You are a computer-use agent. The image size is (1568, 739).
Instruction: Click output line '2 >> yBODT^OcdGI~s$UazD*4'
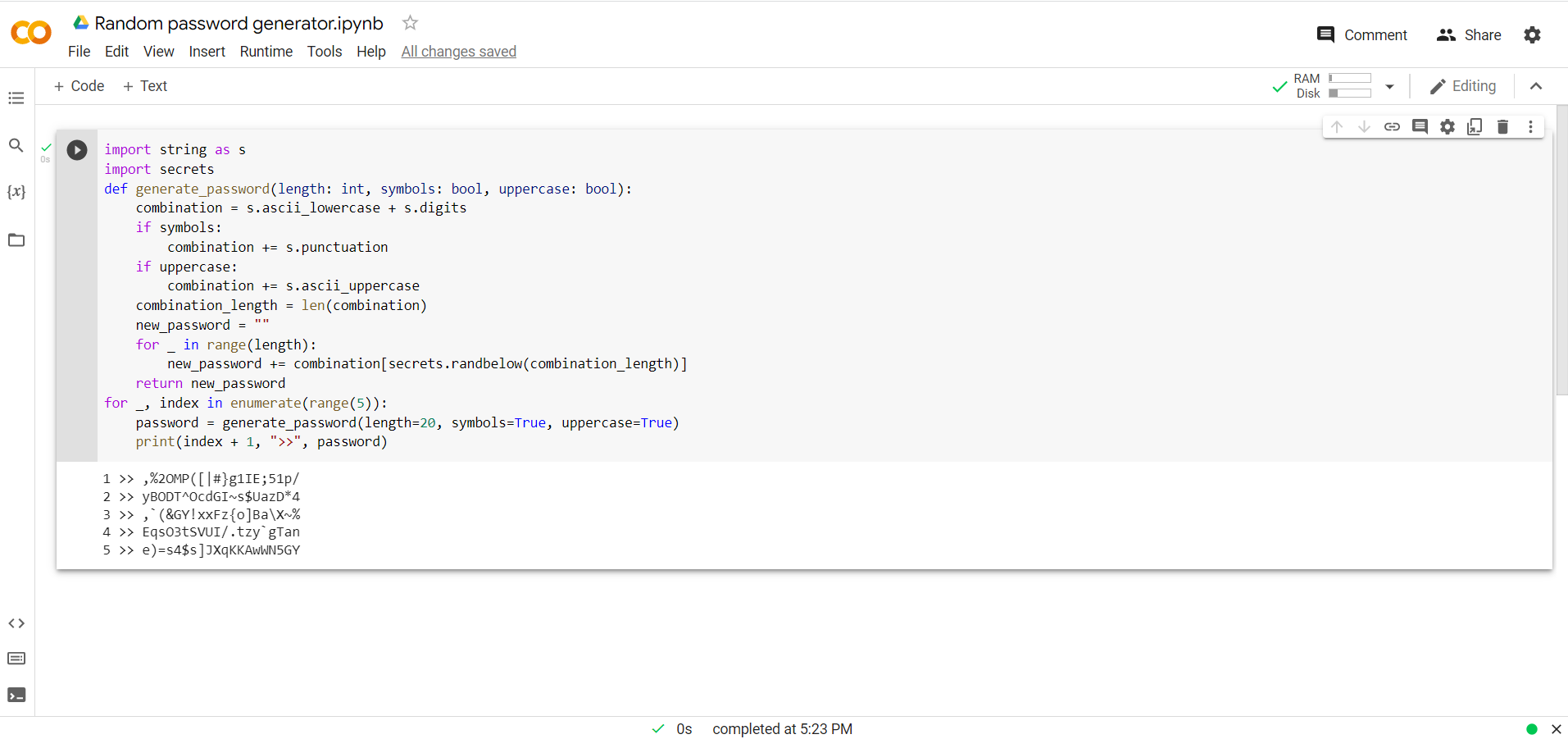tap(202, 496)
